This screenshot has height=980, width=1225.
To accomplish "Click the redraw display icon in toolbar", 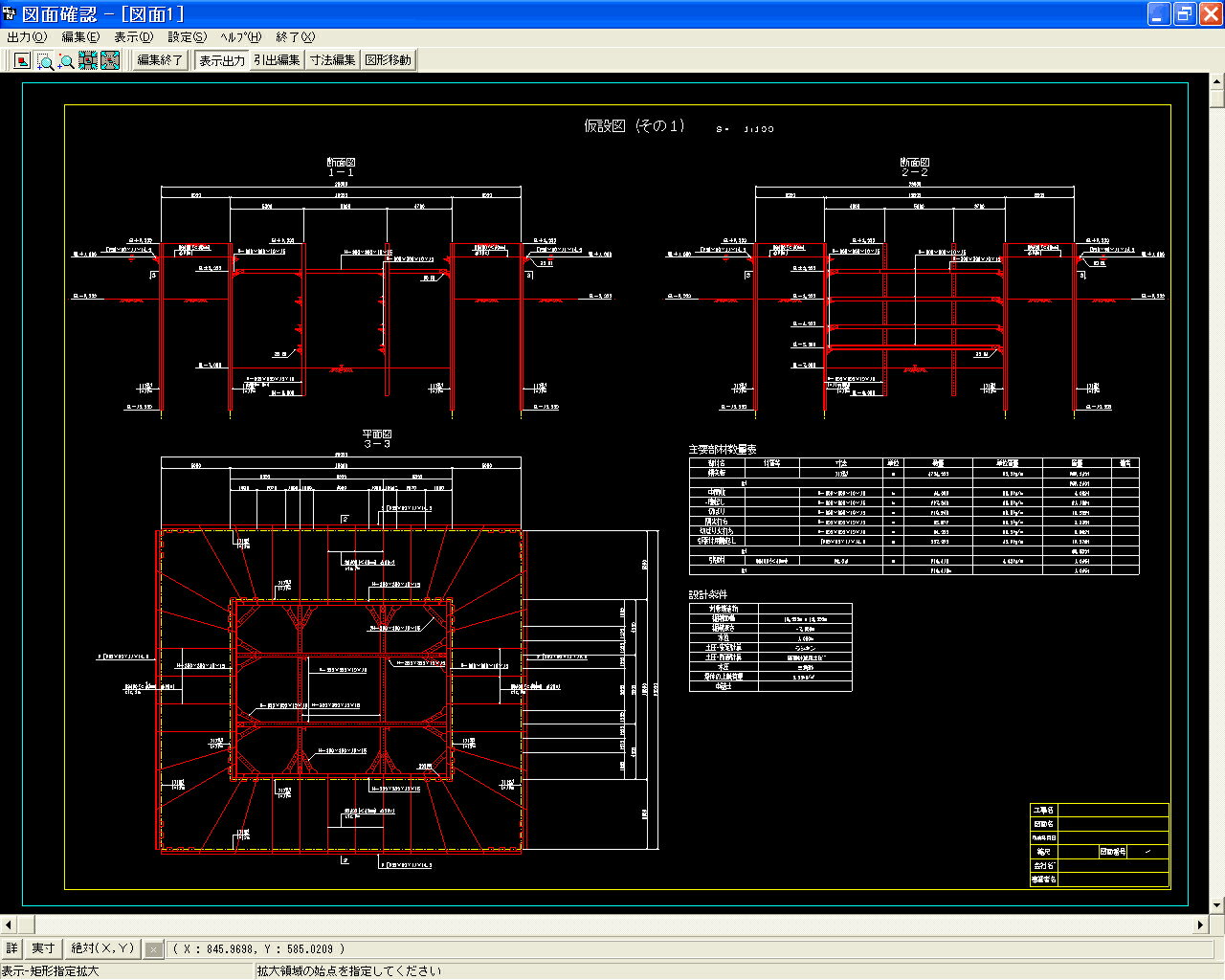I will tap(22, 60).
